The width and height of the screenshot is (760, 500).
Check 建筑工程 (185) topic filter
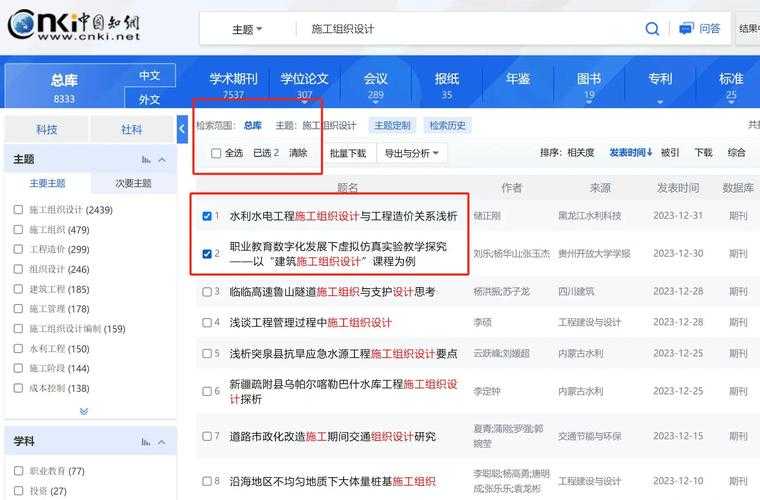18,289
